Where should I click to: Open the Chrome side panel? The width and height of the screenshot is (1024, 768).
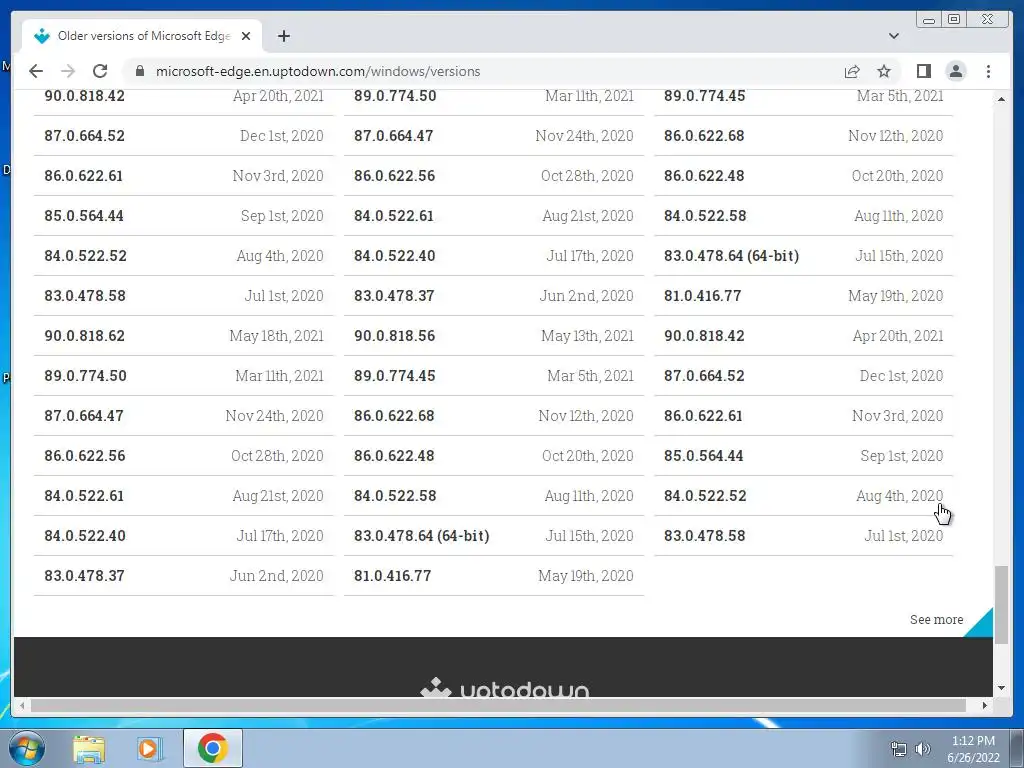point(923,71)
